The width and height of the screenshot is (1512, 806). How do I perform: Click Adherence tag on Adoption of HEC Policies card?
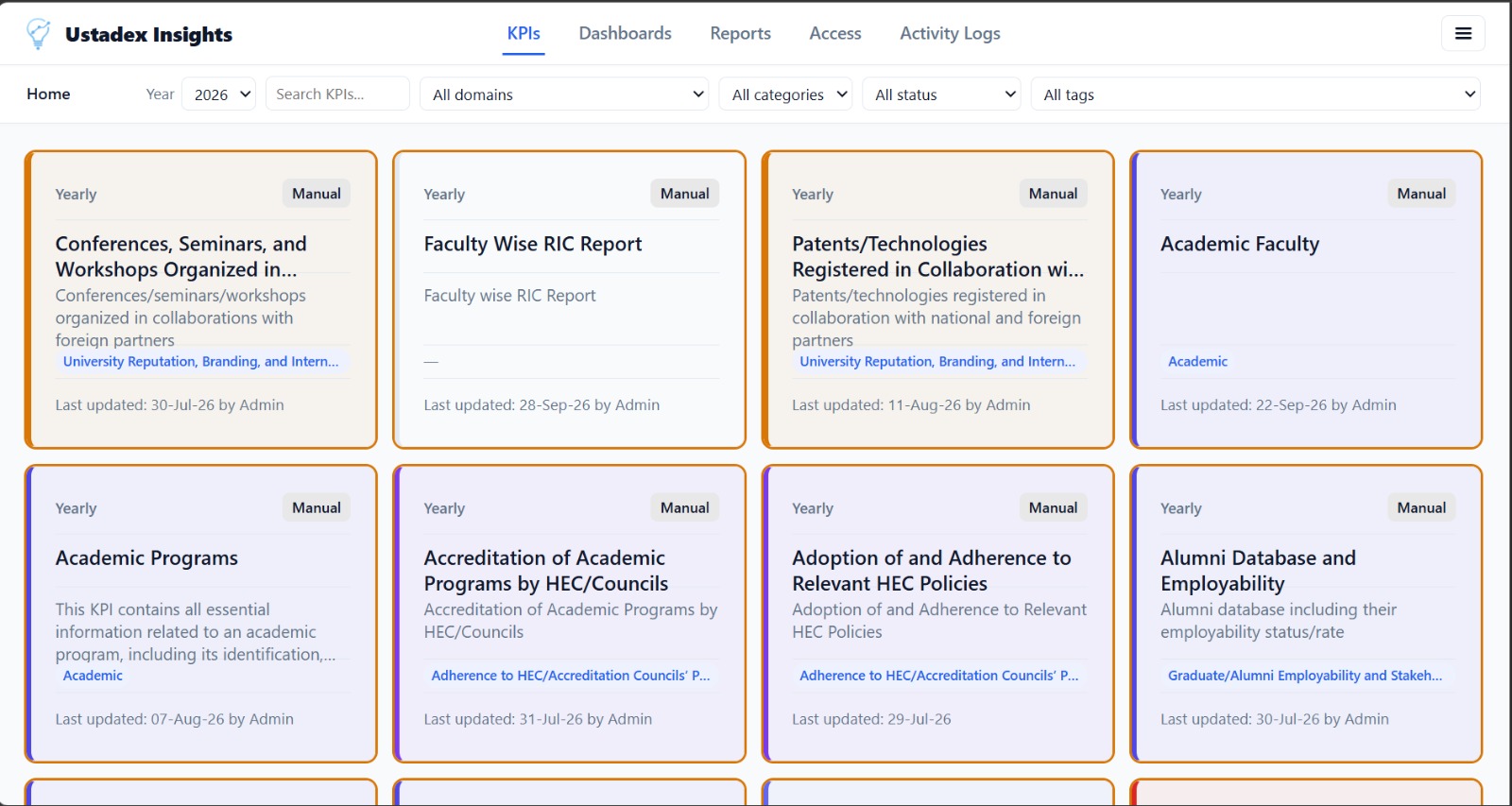(939, 675)
